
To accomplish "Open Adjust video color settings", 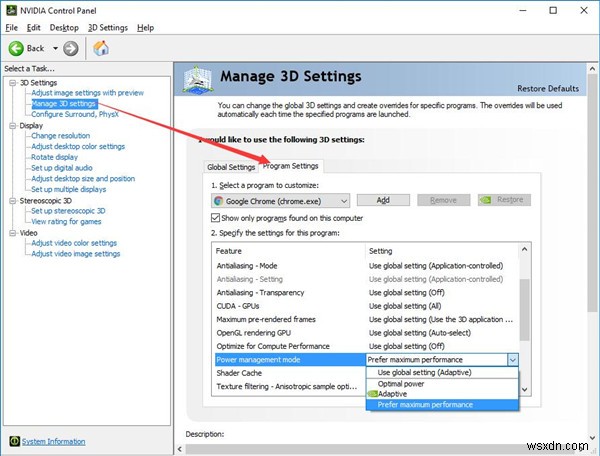I will (74, 243).
